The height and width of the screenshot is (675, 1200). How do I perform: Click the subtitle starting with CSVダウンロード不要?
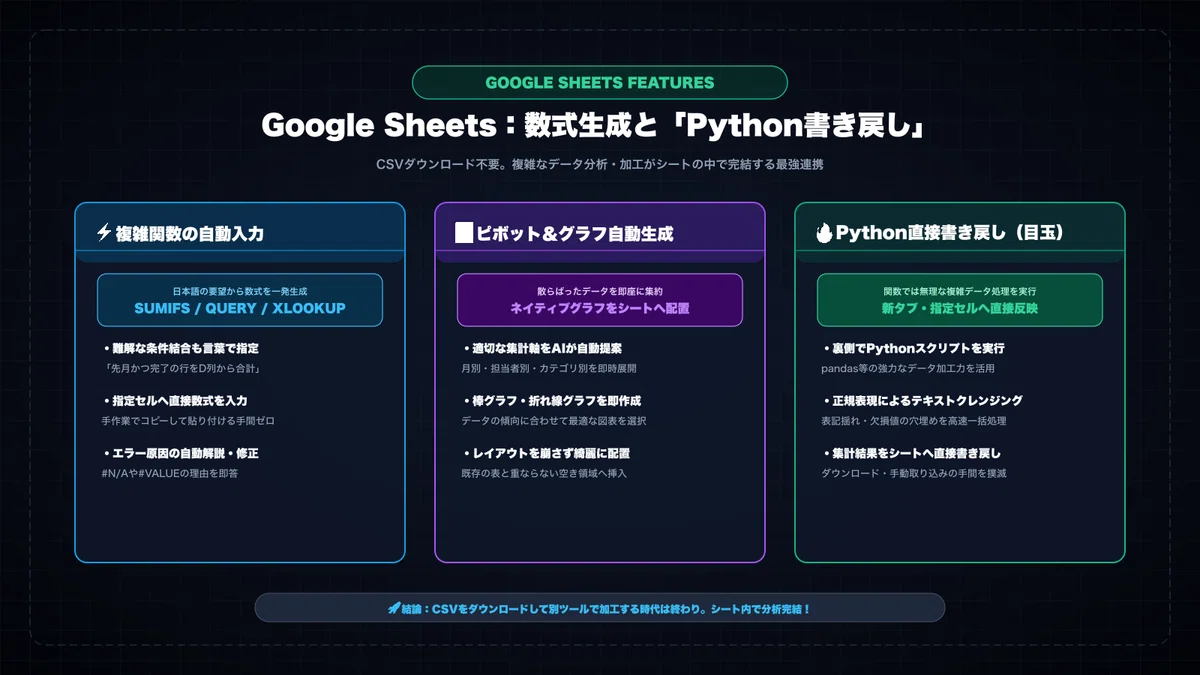[600, 164]
